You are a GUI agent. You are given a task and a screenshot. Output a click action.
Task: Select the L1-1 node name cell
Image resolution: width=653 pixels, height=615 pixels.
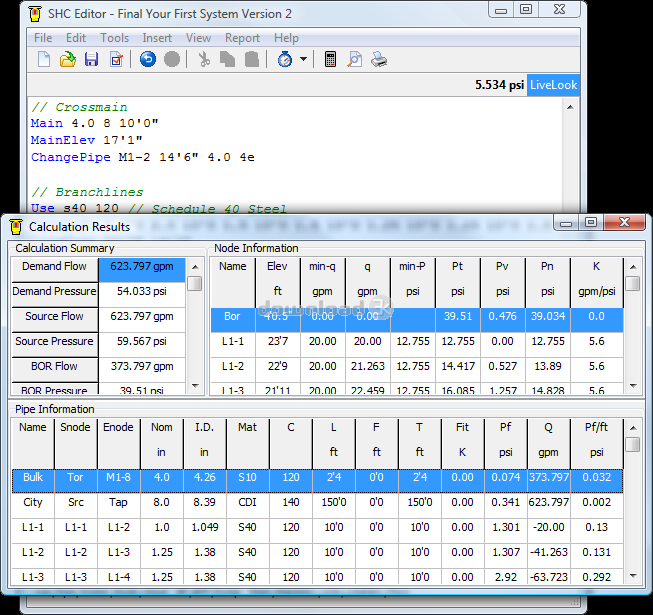pyautogui.click(x=232, y=345)
